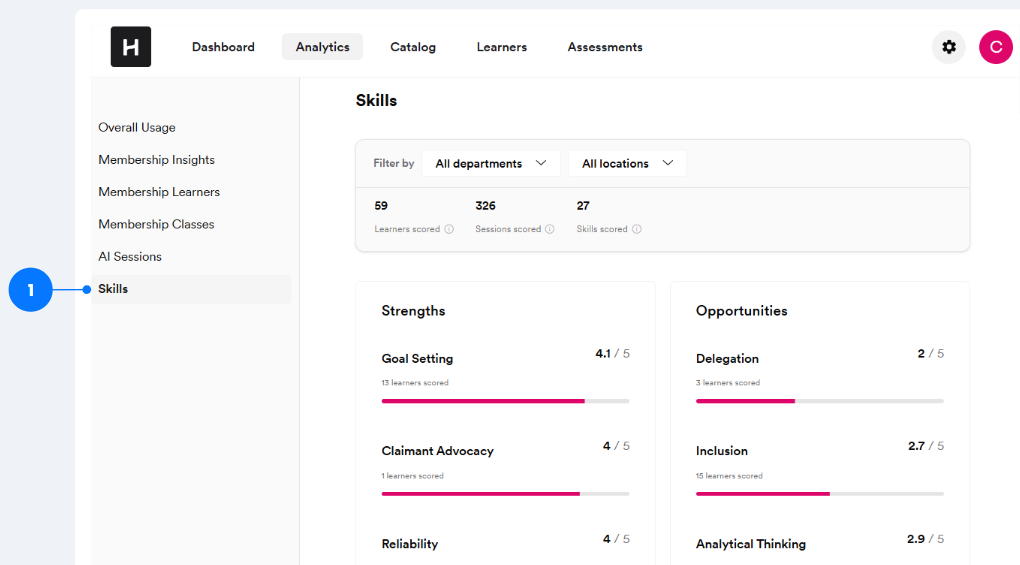Open Overall Usage in sidebar
Viewport: 1020px width, 565px height.
[x=137, y=127]
